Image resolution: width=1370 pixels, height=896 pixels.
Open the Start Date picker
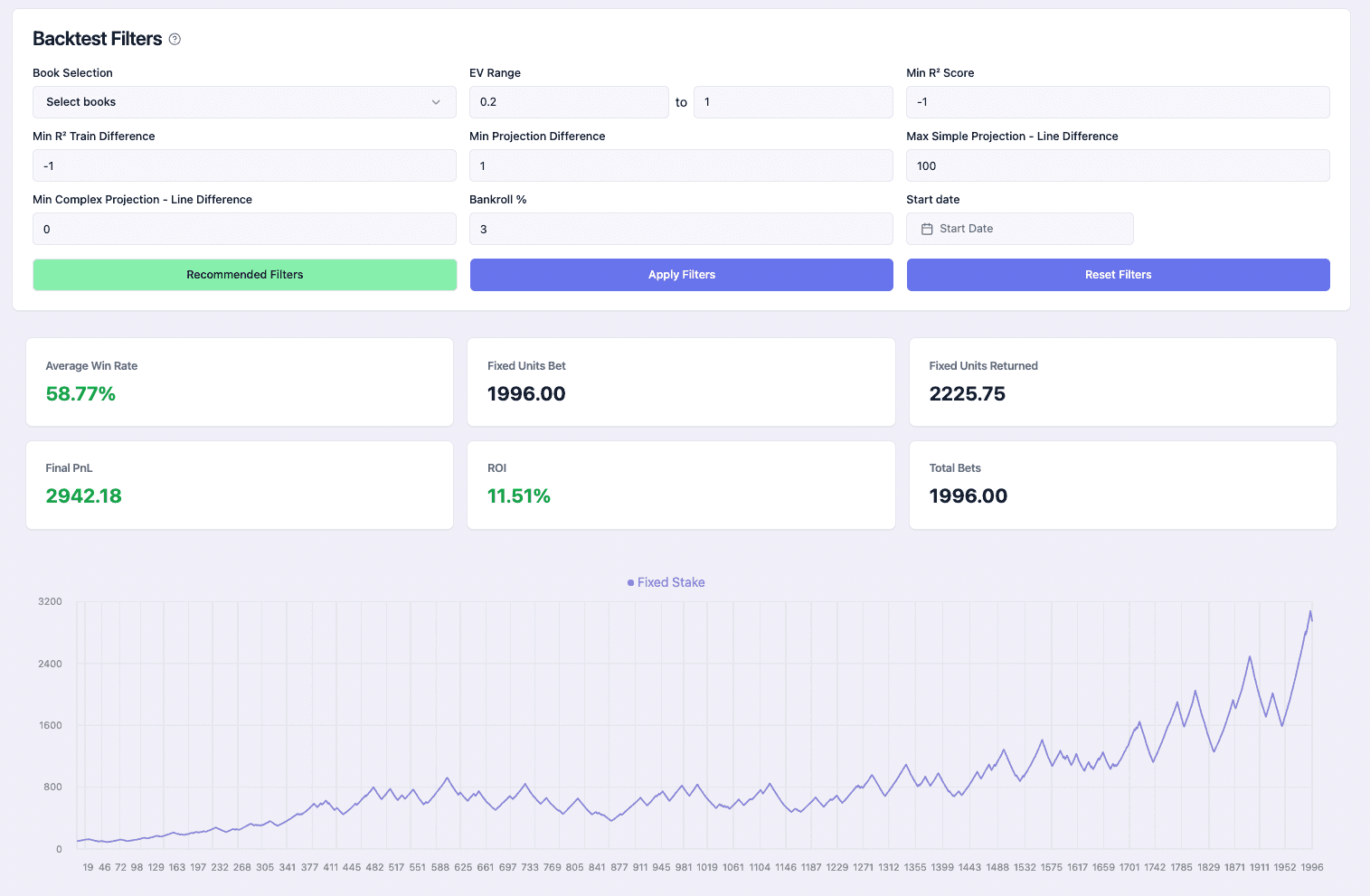1019,229
